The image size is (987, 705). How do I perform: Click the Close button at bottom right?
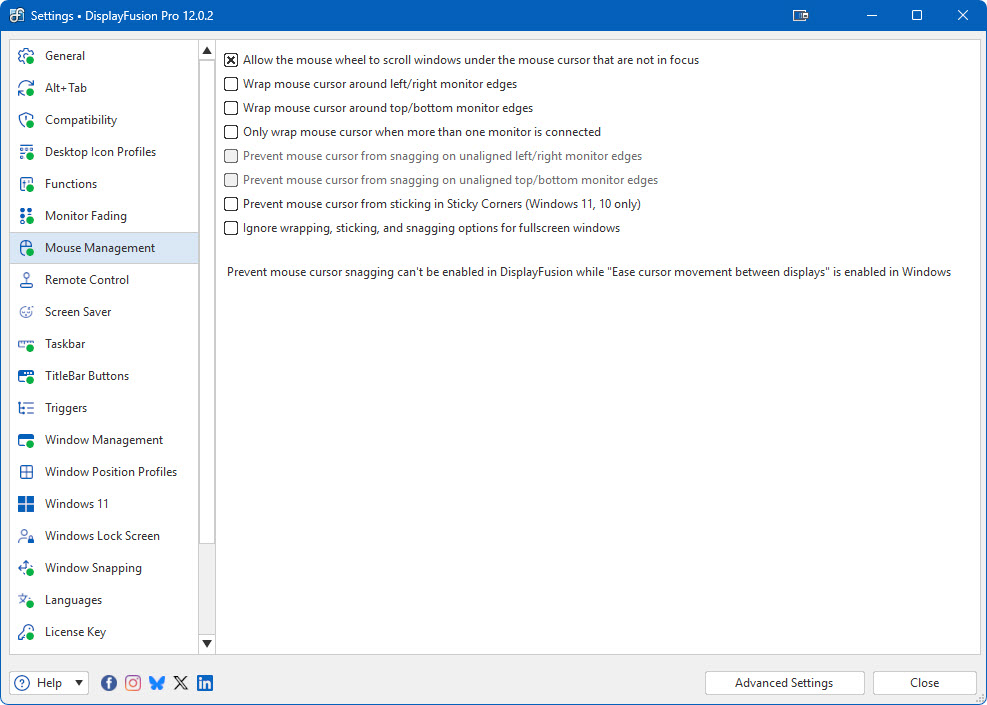[x=924, y=683]
